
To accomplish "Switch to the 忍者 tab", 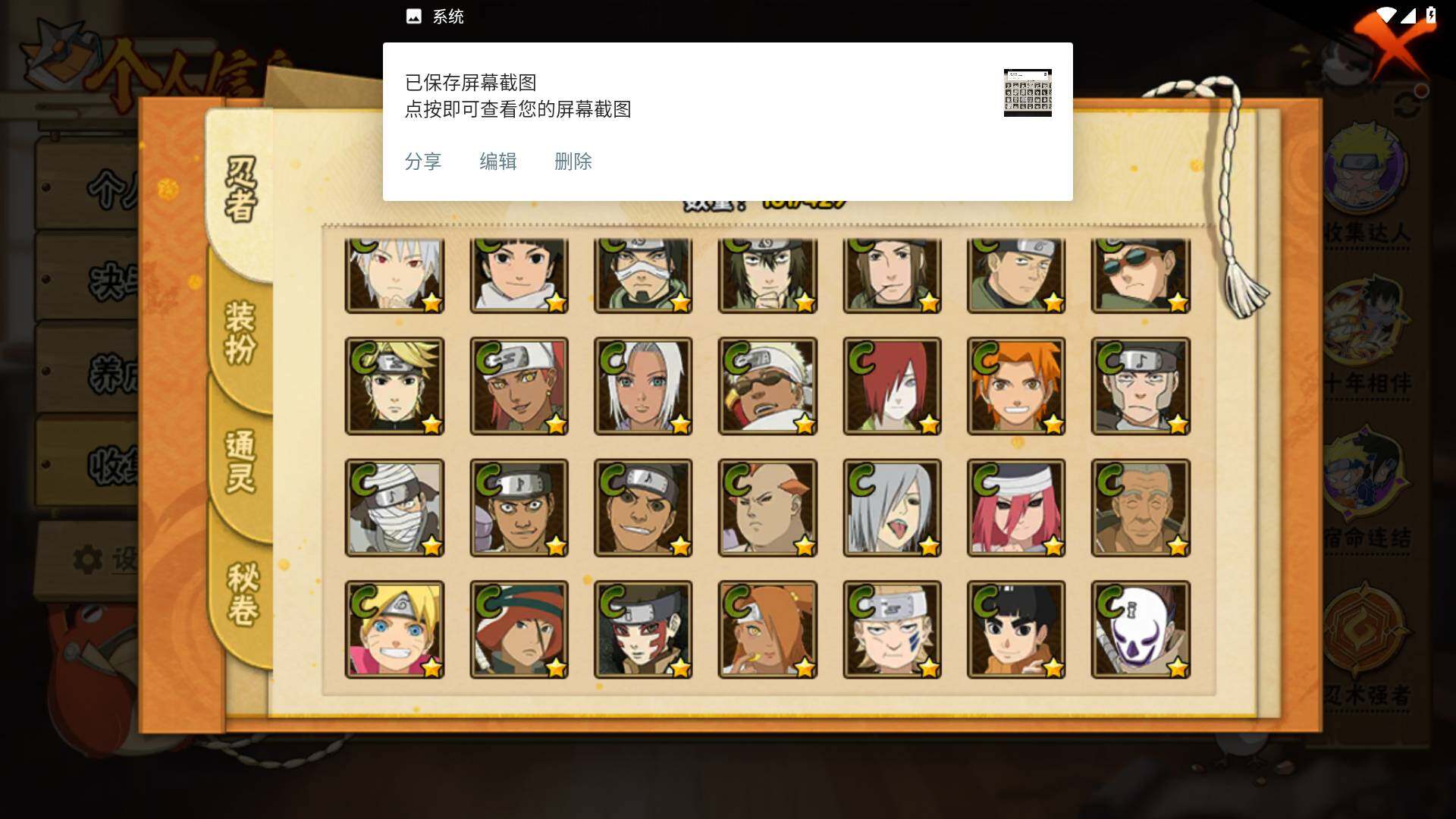I will click(x=240, y=190).
